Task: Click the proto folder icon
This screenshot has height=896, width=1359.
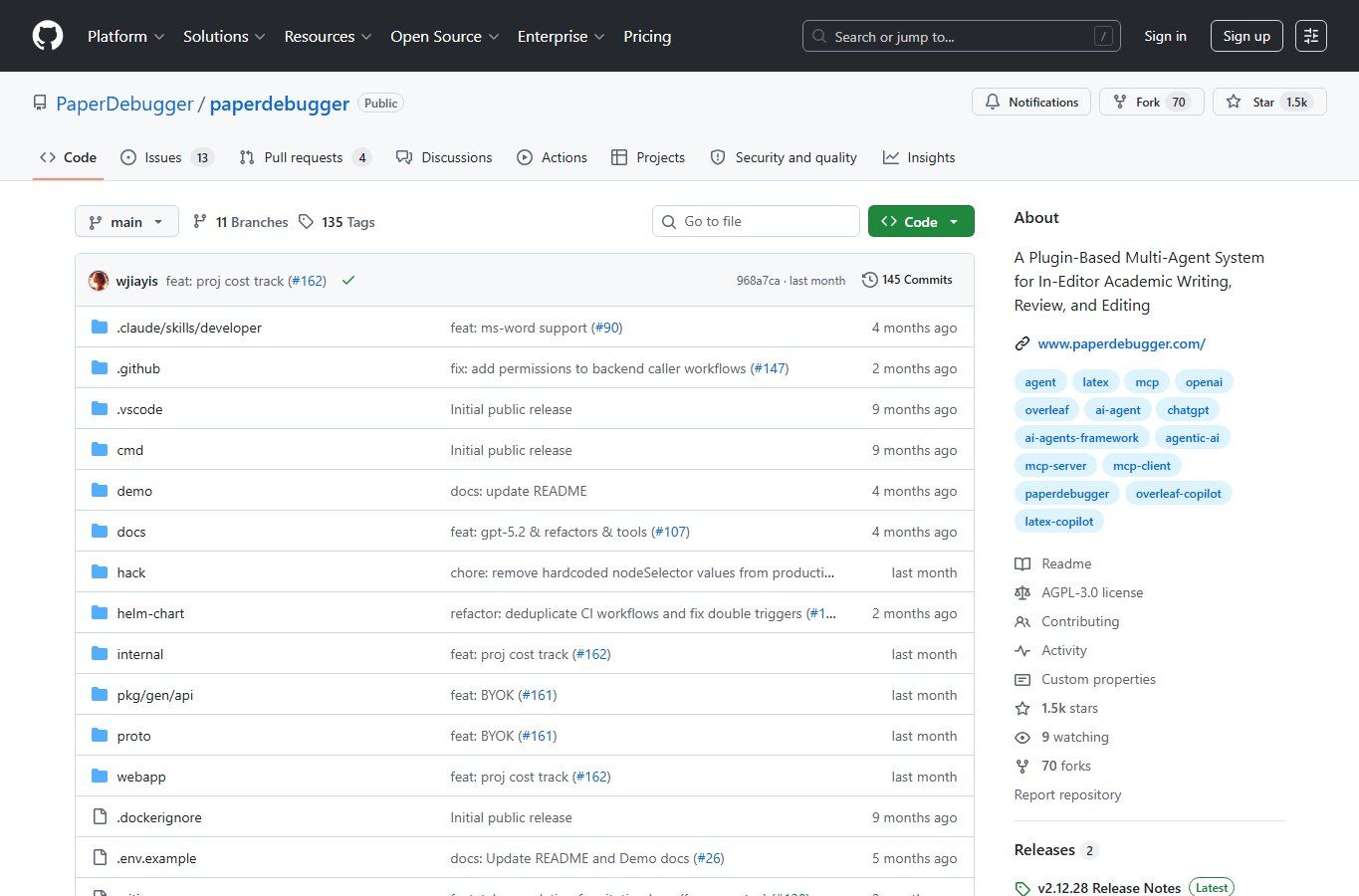Action: [100, 735]
